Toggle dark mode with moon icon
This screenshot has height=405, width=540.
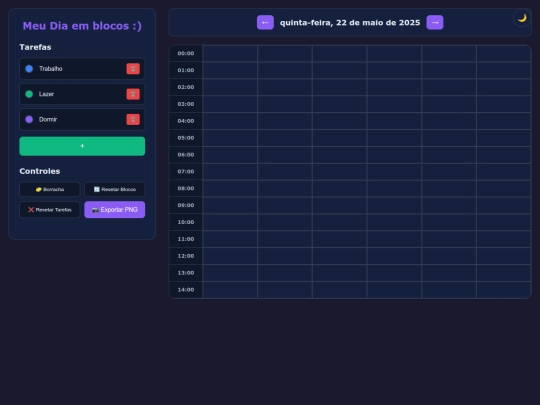pos(522,18)
